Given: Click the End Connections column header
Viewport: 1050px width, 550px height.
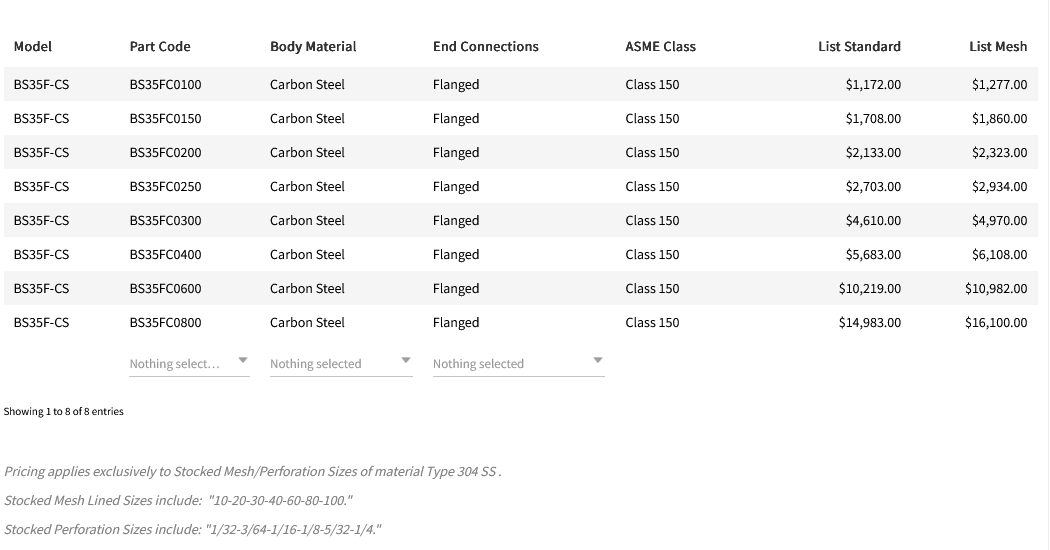Looking at the screenshot, I should [485, 46].
